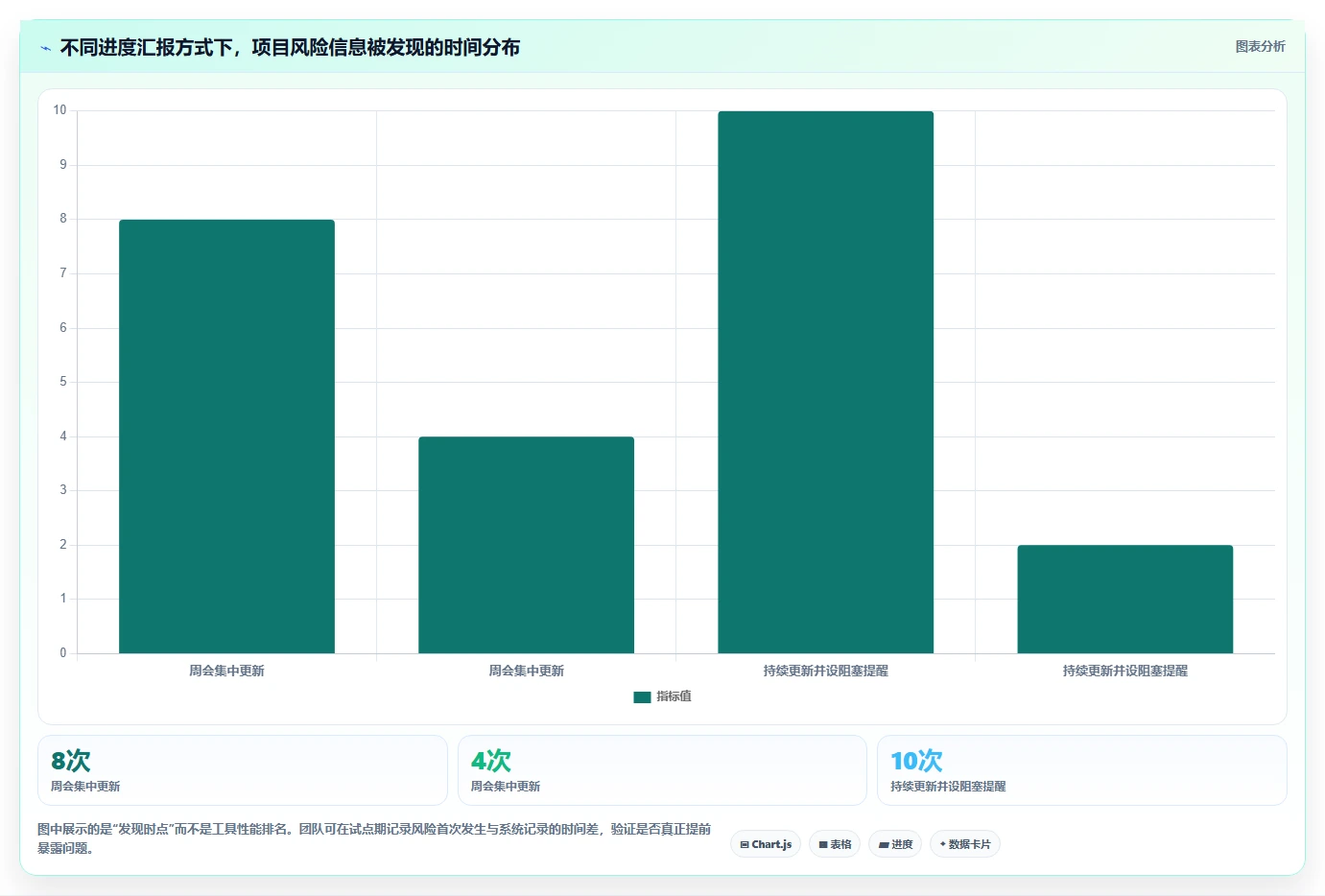The height and width of the screenshot is (896, 1325).
Task: Click the 数据卡片 tag chip
Action: (965, 844)
